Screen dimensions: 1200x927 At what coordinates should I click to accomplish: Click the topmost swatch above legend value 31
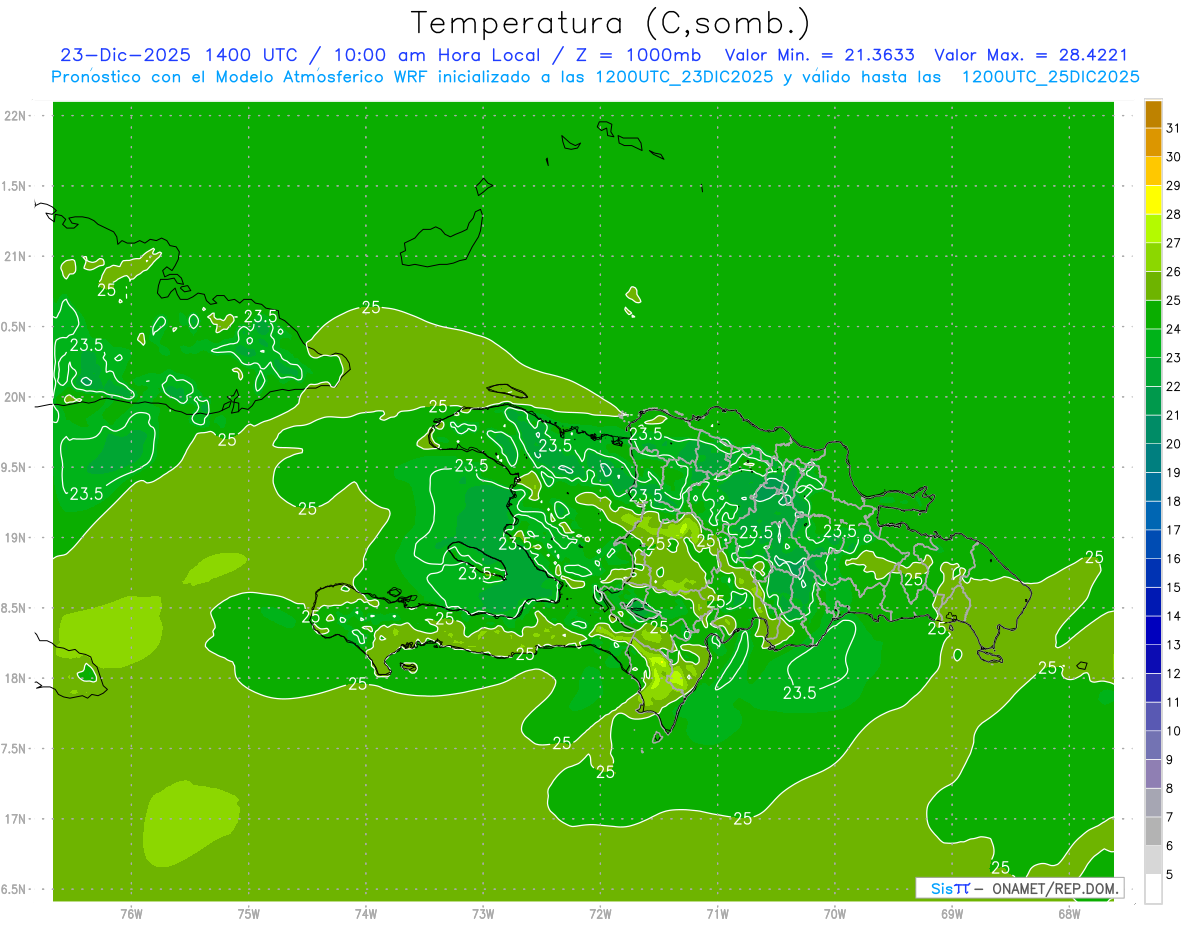click(1153, 114)
